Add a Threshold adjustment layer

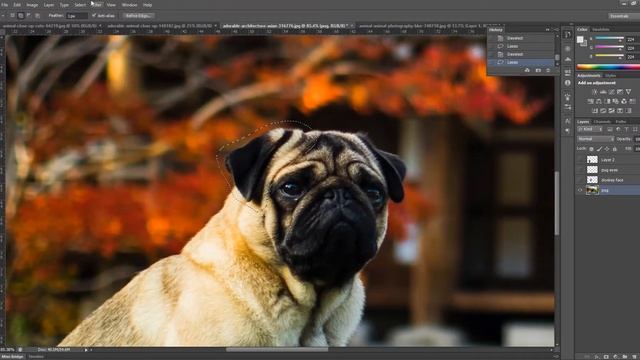[611, 111]
